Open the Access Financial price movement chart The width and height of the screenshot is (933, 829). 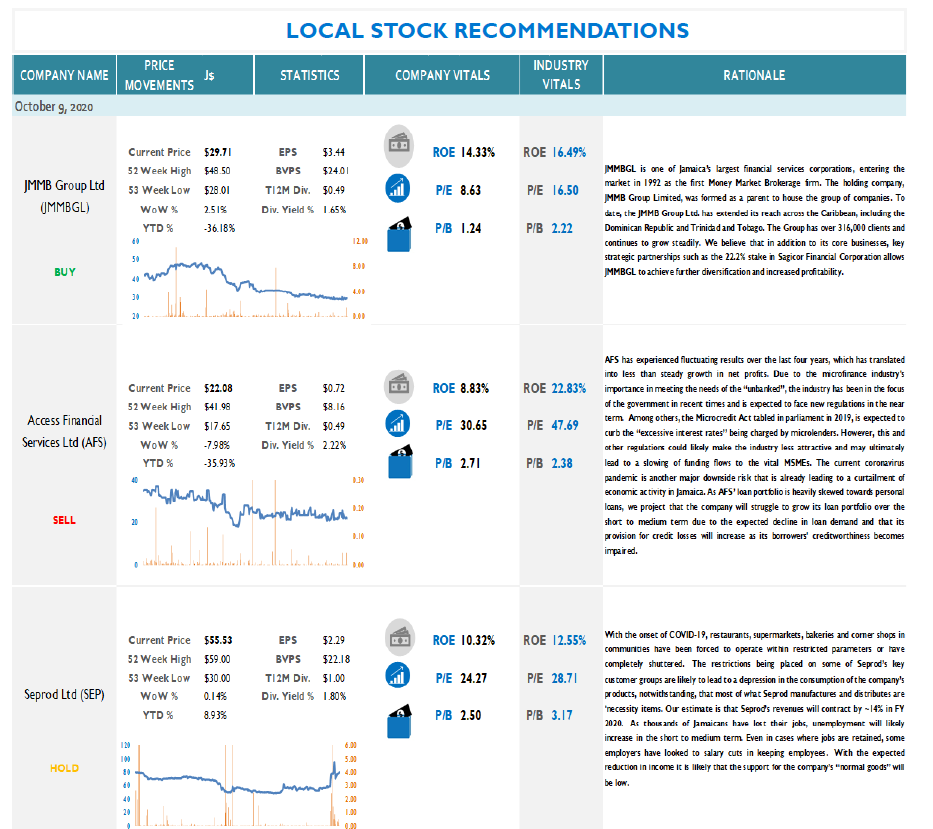pos(248,522)
